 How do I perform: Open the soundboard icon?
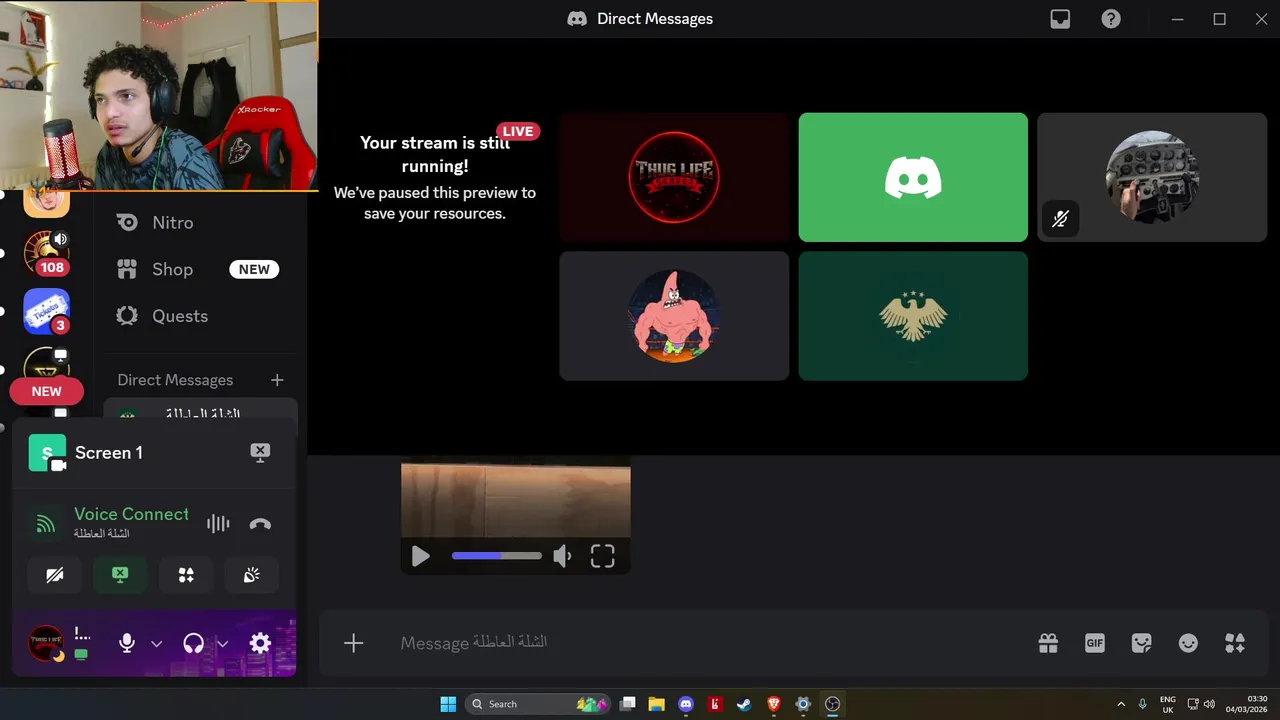(x=252, y=575)
